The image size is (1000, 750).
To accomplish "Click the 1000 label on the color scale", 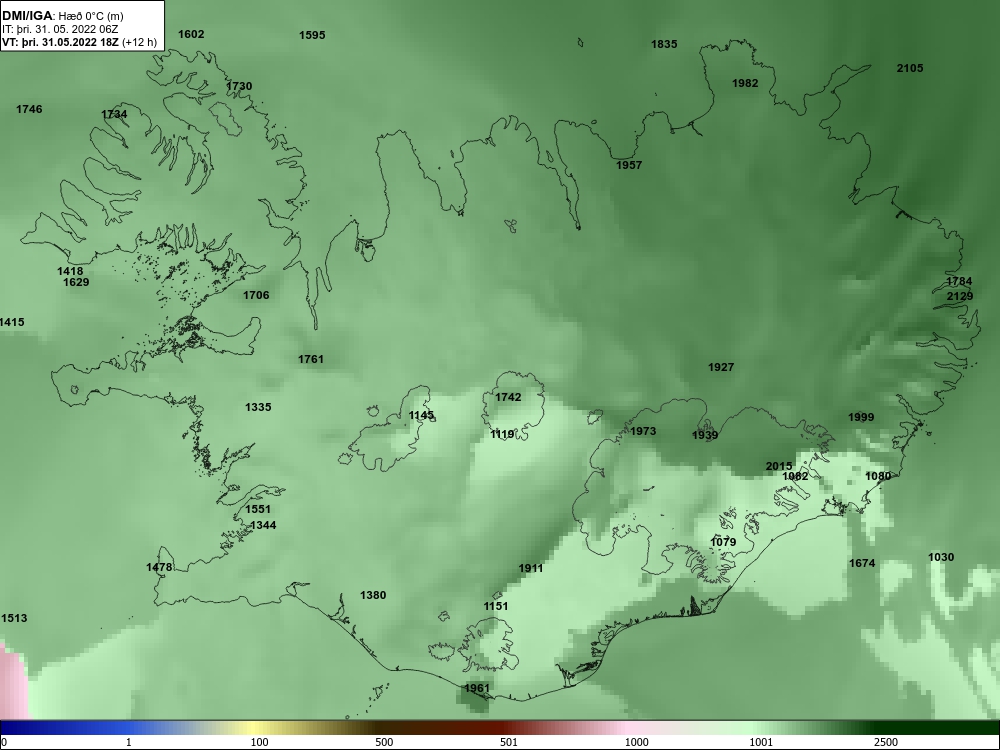I will [x=636, y=742].
